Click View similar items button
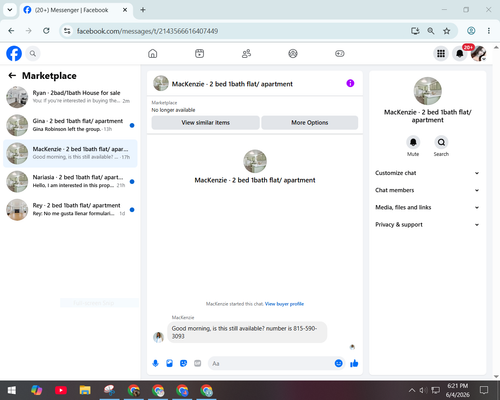This screenshot has height=400, width=500. pyautogui.click(x=205, y=123)
